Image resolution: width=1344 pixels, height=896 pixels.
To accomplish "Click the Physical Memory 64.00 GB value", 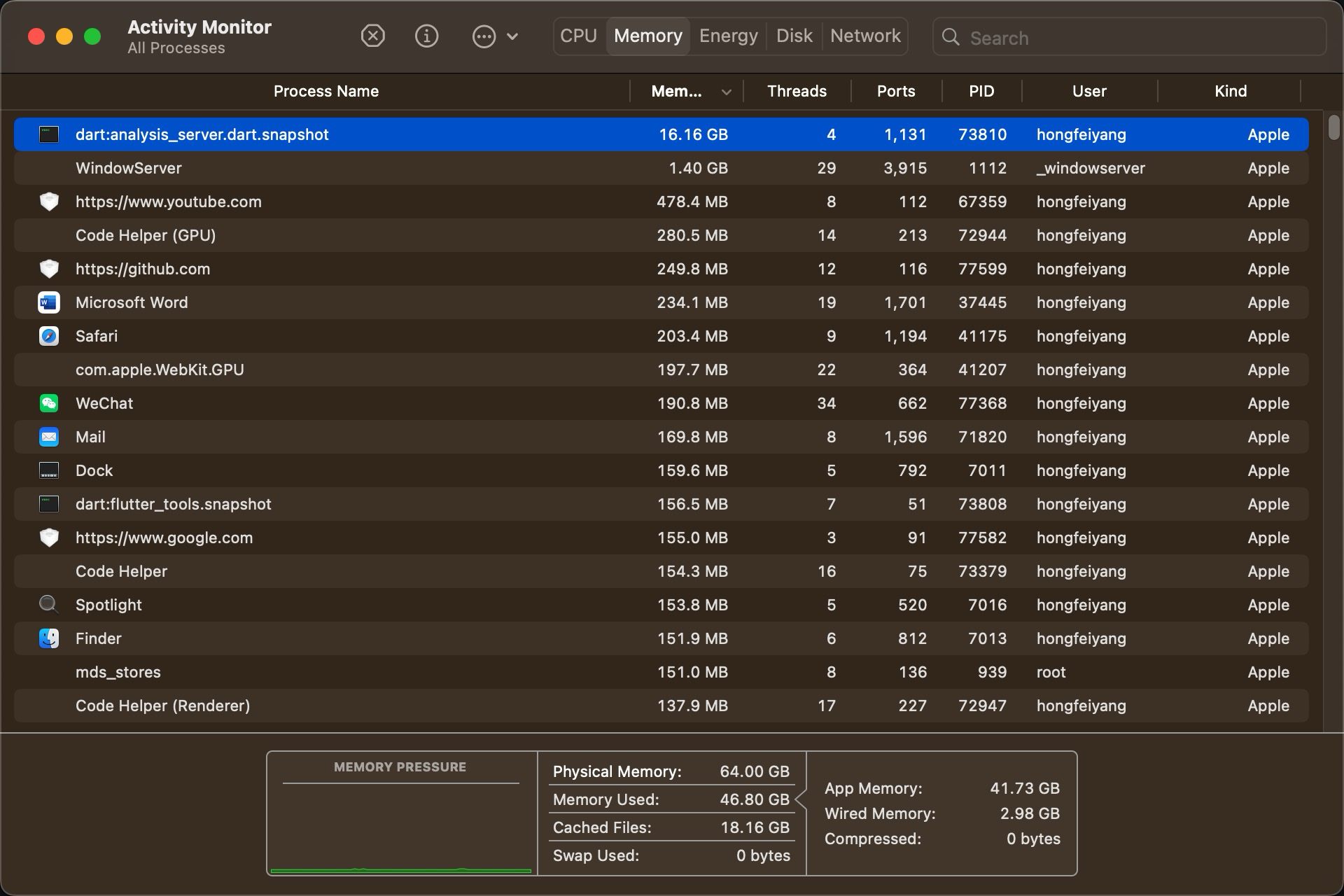I will click(x=755, y=771).
